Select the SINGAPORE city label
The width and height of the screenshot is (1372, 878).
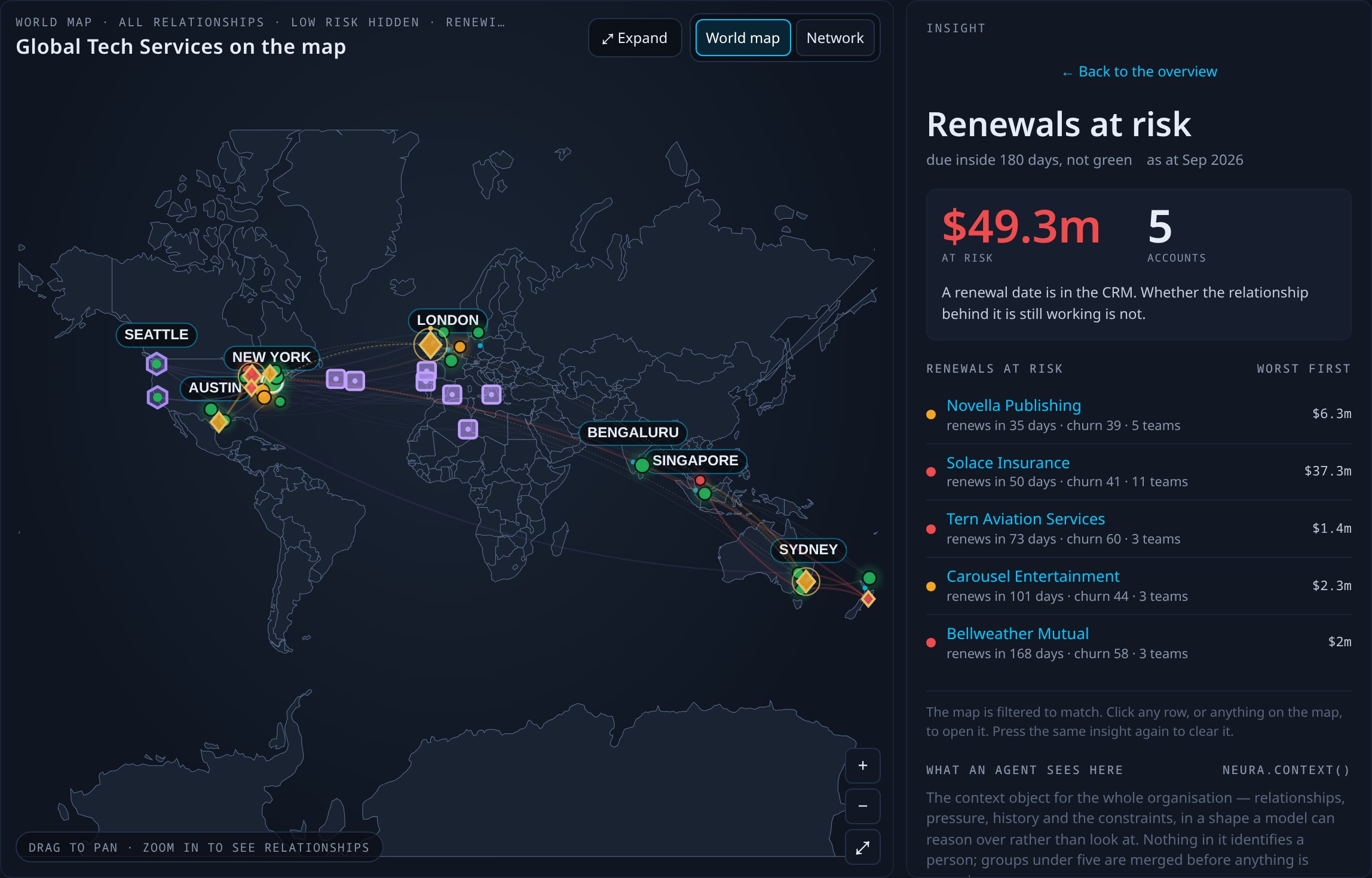pyautogui.click(x=695, y=461)
